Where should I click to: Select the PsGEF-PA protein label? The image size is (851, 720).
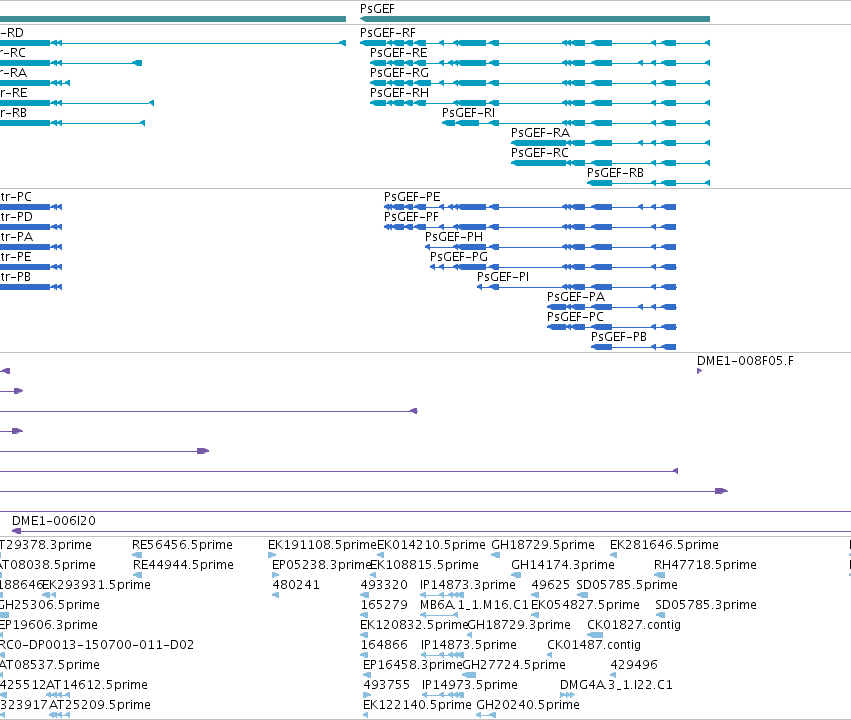[575, 297]
